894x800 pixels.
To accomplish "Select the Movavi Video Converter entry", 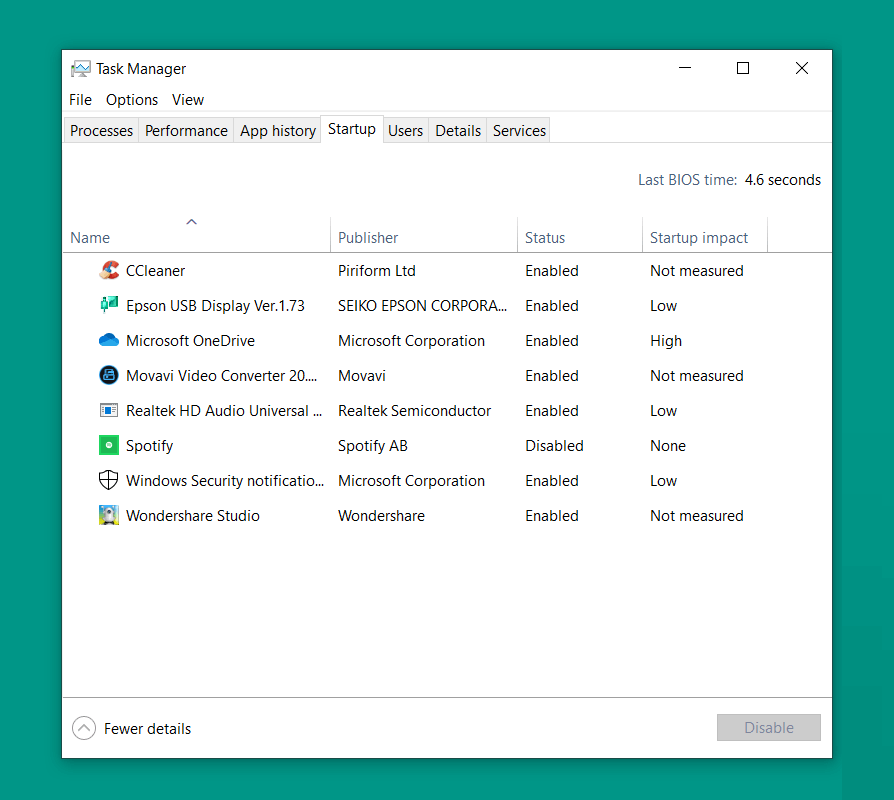I will click(221, 376).
